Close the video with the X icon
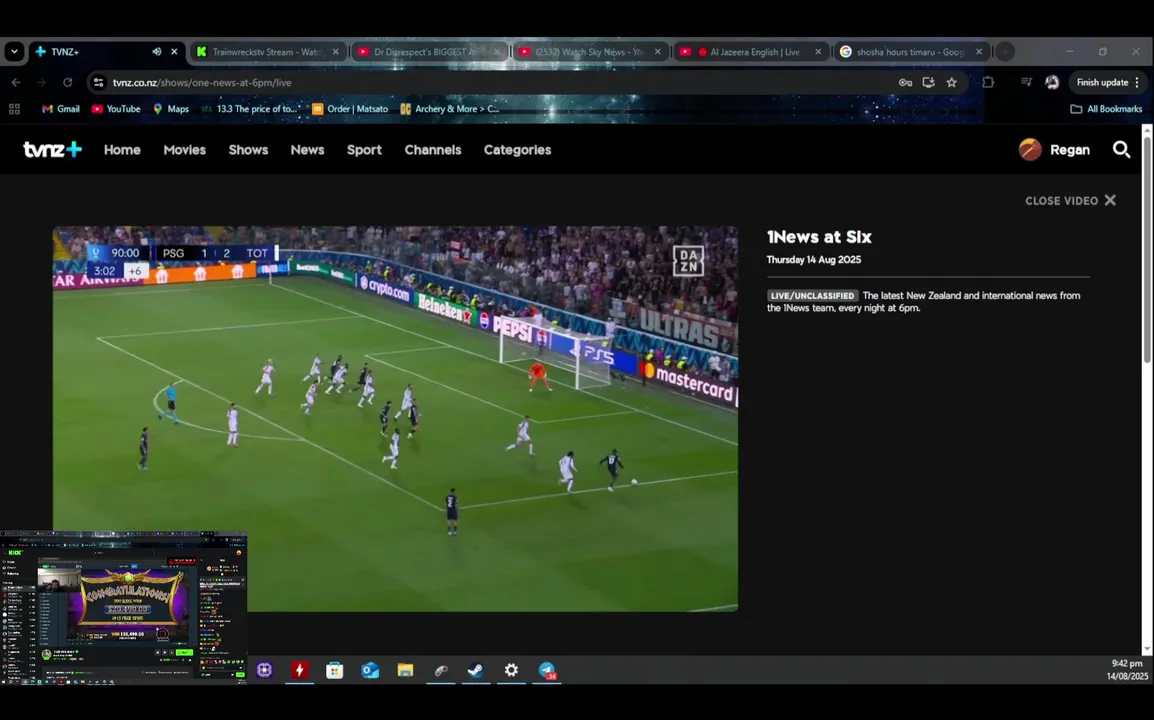 coord(1110,200)
